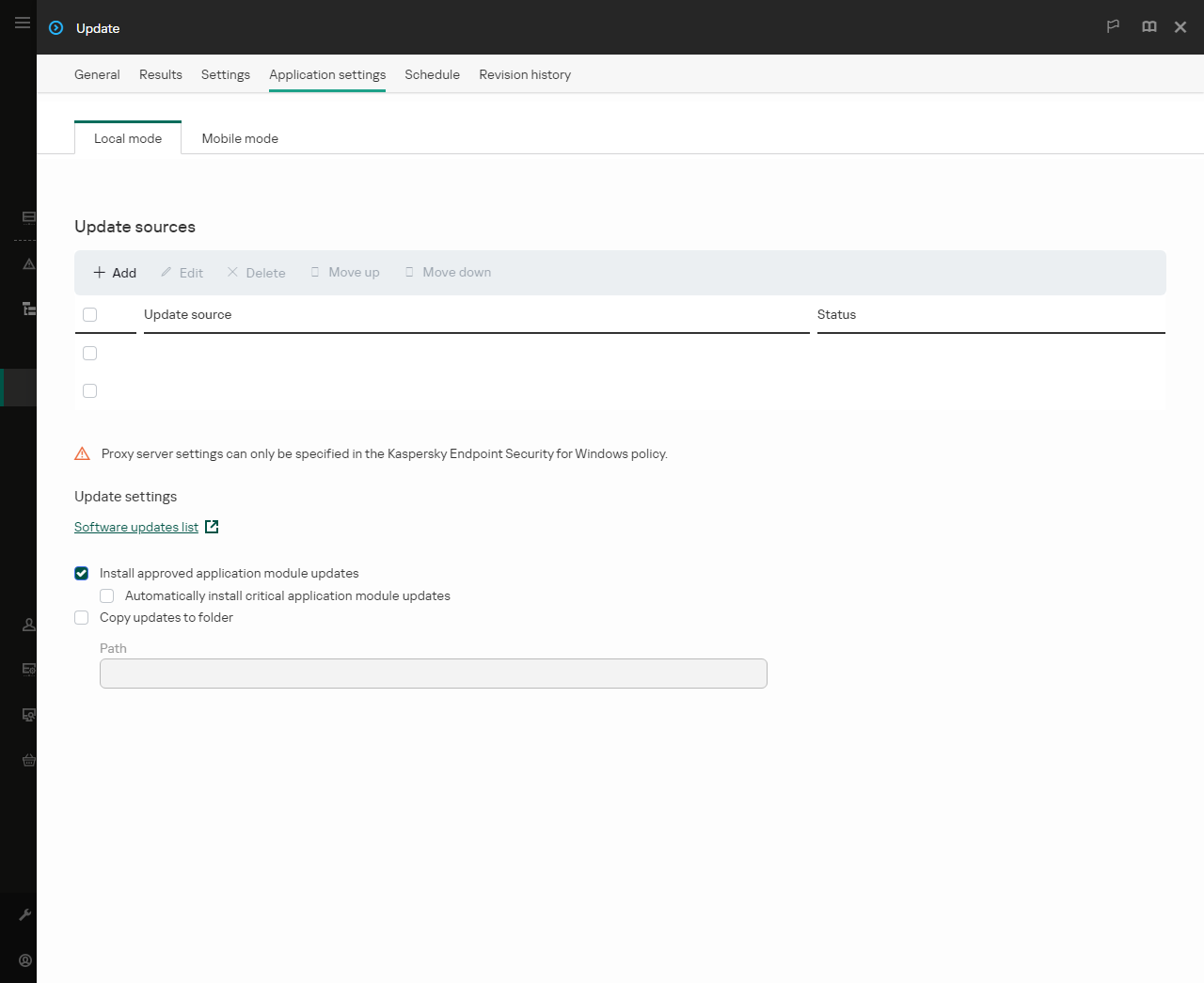
Task: Open the Schedule tab
Action: [433, 74]
